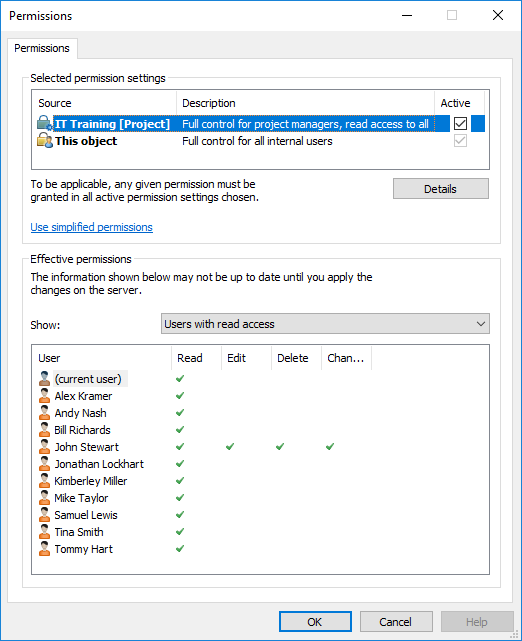Click the This object lock-user icon

click(45, 140)
